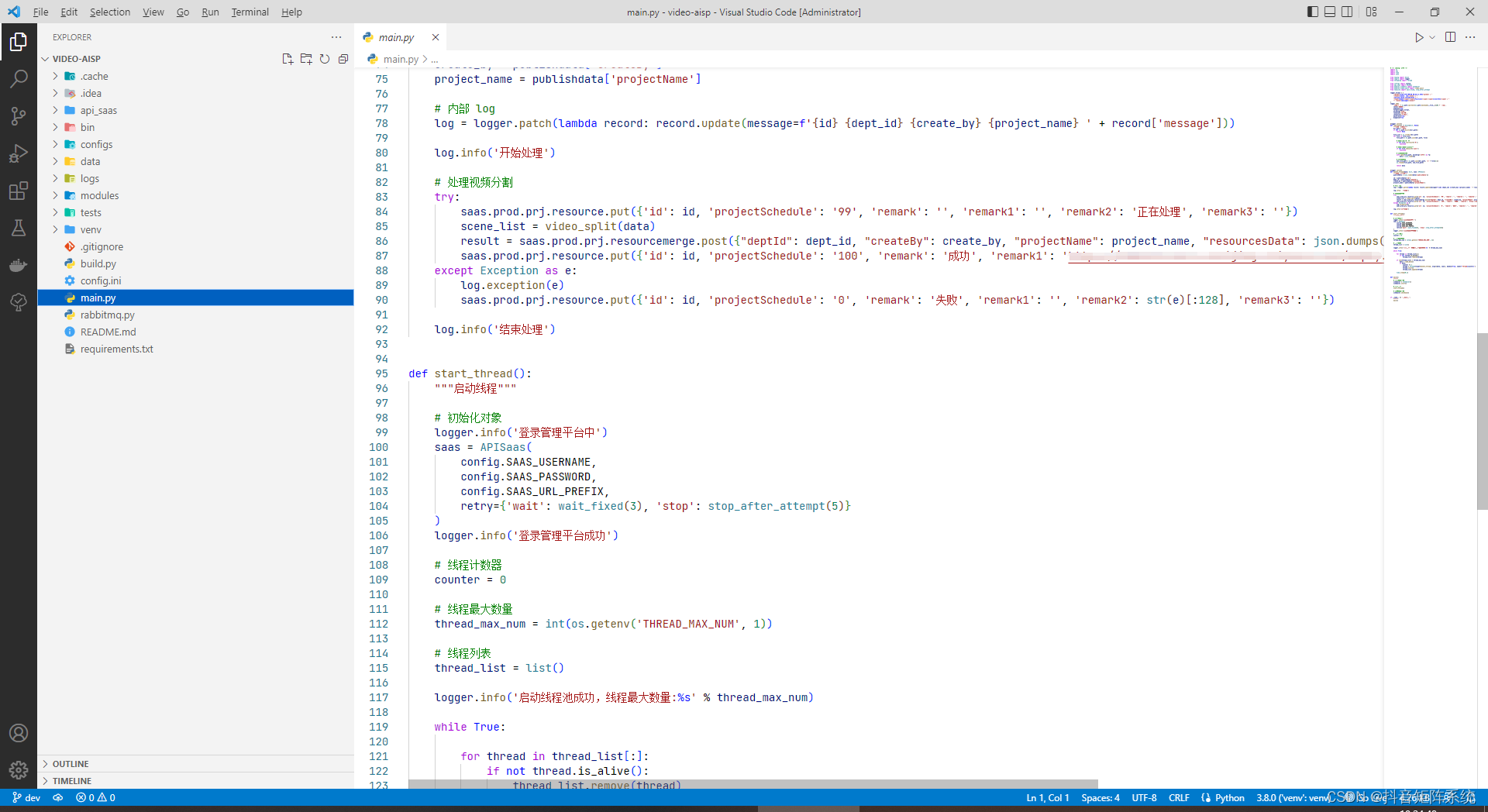Open errors and warnings status indicator
Image resolution: width=1488 pixels, height=812 pixels.
pyautogui.click(x=95, y=797)
